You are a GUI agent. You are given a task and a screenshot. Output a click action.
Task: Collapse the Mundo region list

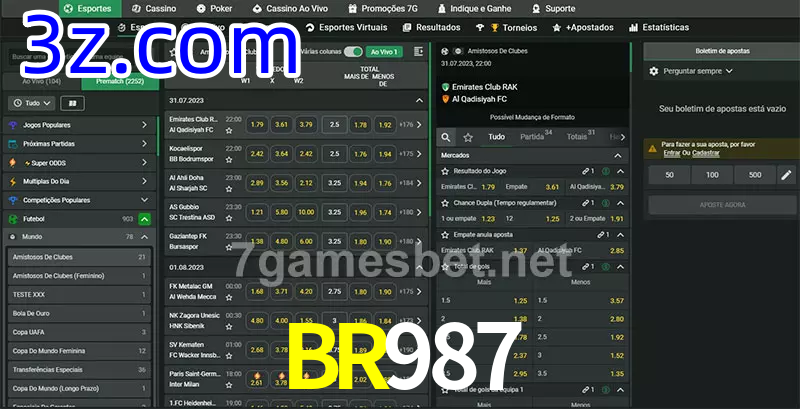click(144, 237)
